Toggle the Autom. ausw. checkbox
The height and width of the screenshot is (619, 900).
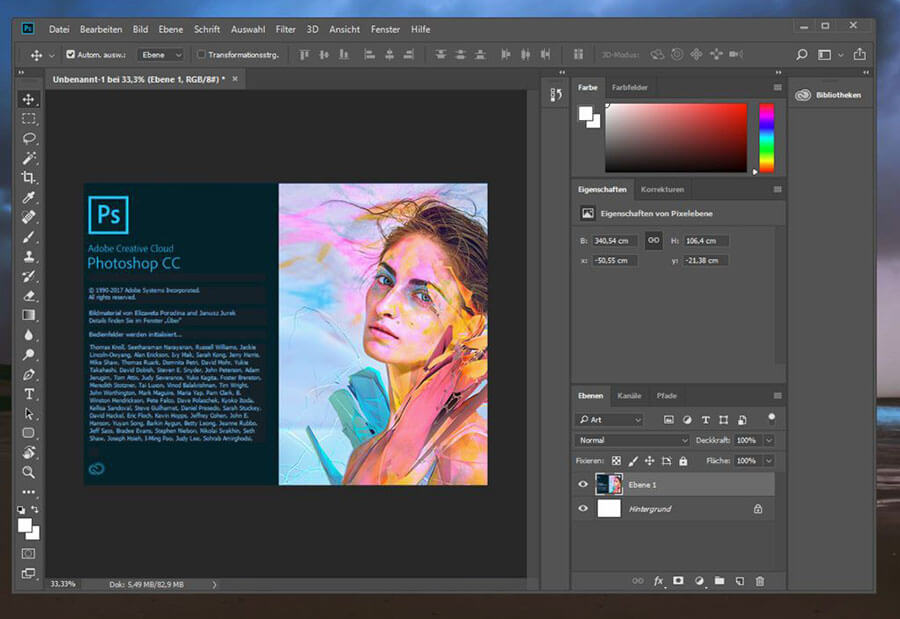click(x=70, y=55)
